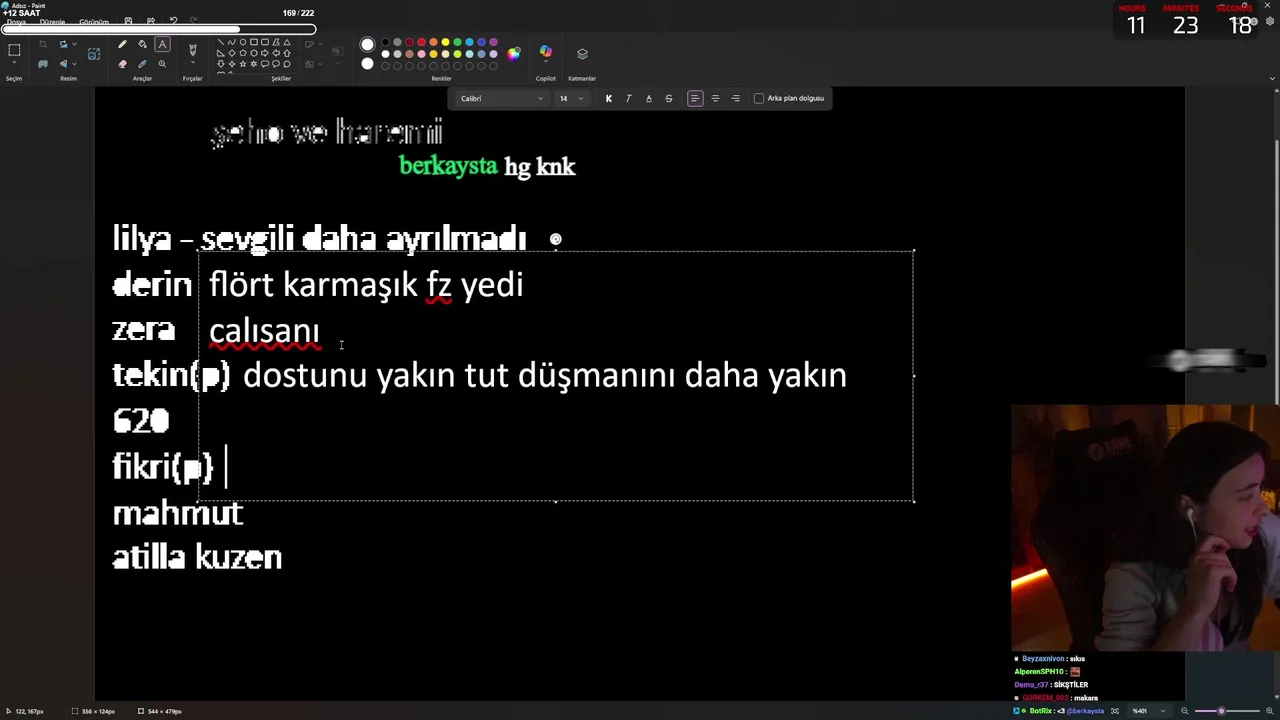
Task: Click the redo arrow
Action: 193,20
